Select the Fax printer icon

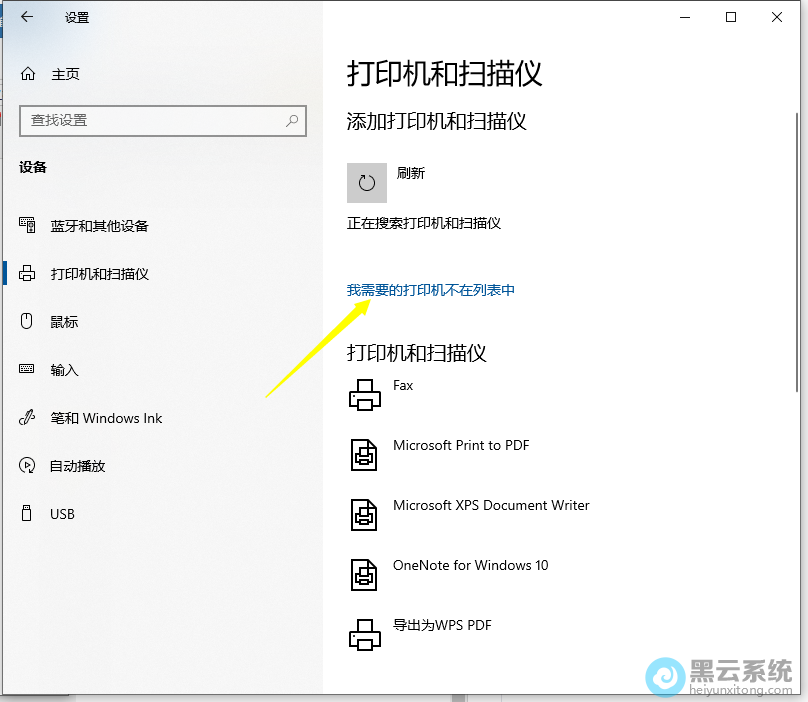(365, 395)
